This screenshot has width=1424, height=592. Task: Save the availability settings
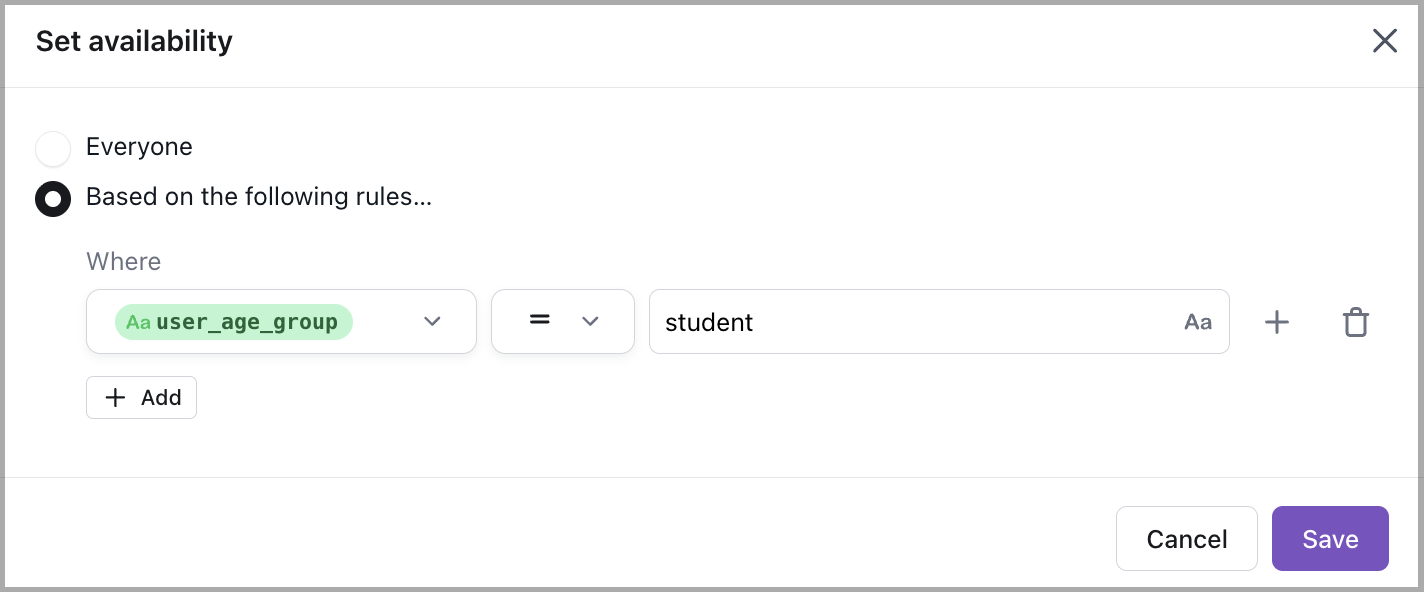pyautogui.click(x=1330, y=539)
